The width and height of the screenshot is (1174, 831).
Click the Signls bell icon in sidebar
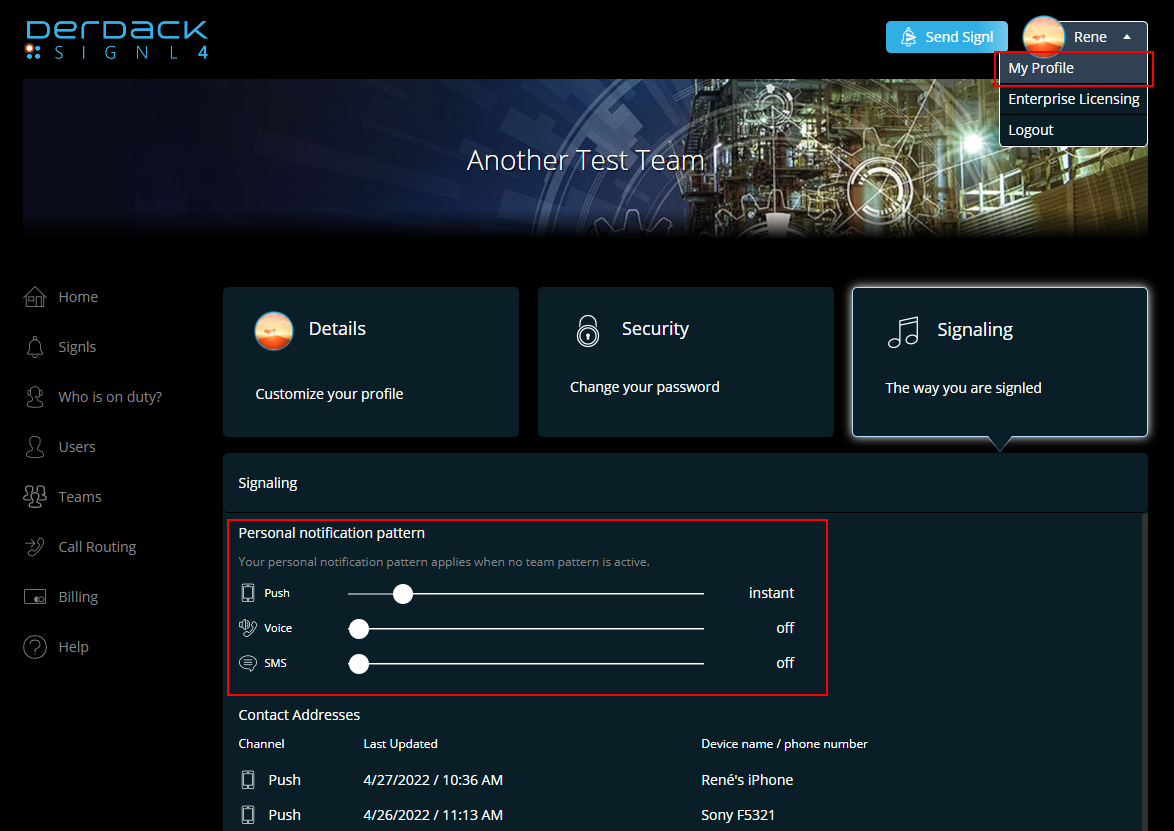click(34, 347)
